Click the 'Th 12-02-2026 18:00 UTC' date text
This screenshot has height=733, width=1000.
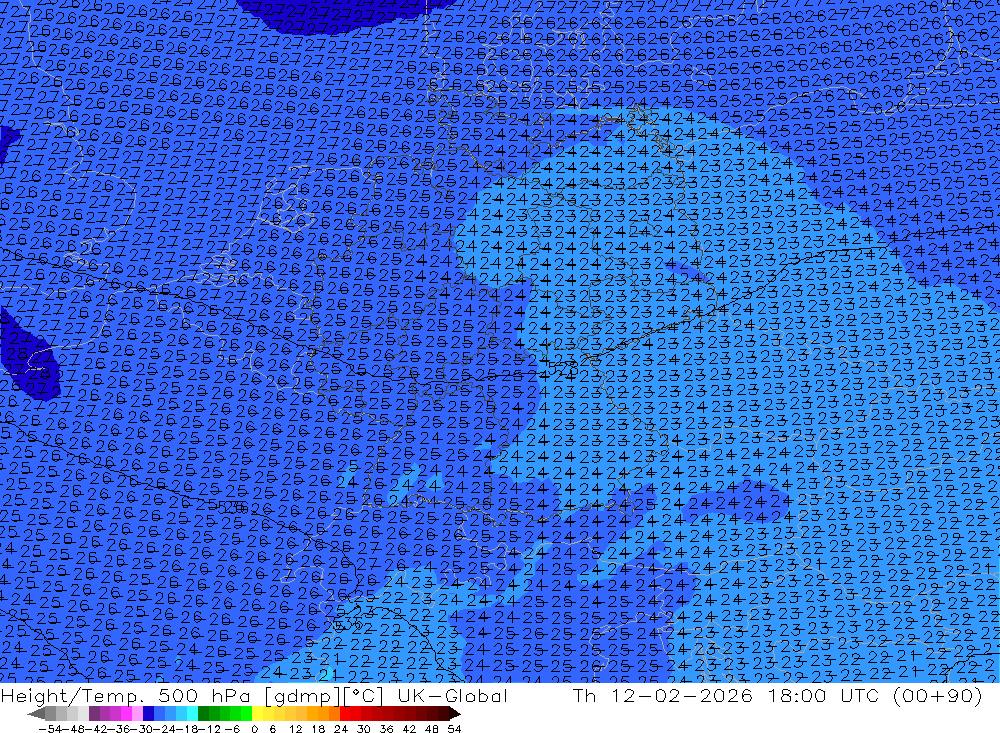[x=726, y=695]
